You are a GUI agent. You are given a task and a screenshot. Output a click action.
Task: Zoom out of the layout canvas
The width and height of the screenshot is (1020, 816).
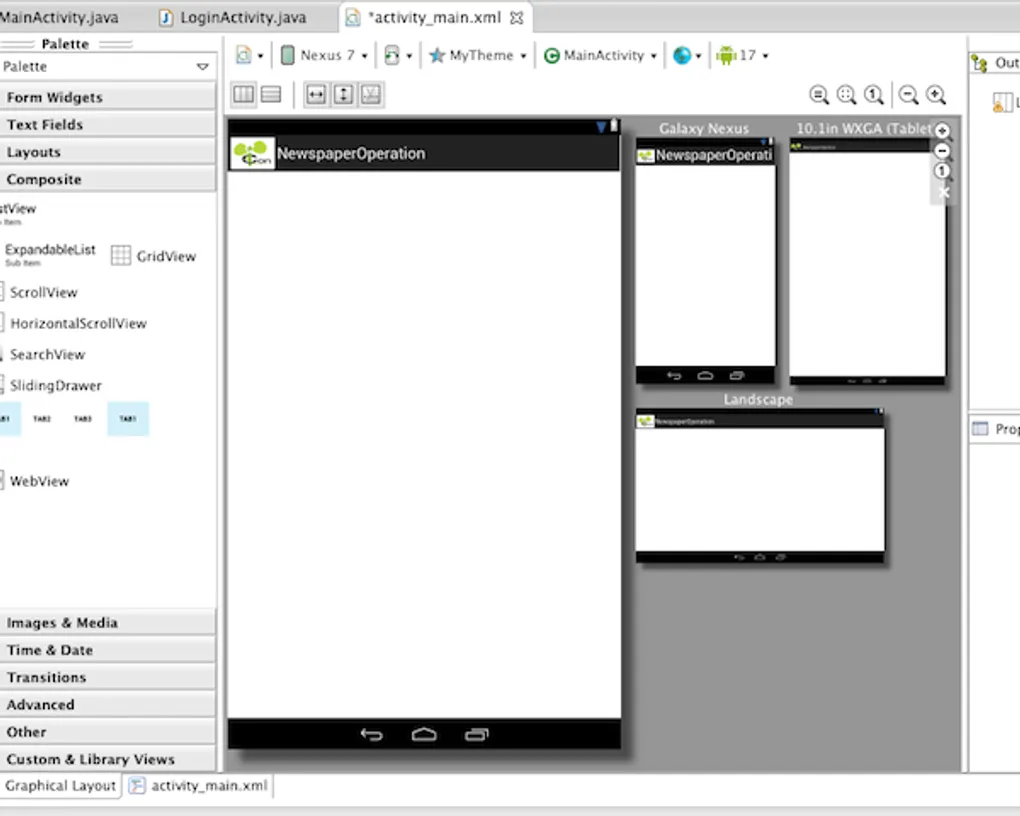908,95
